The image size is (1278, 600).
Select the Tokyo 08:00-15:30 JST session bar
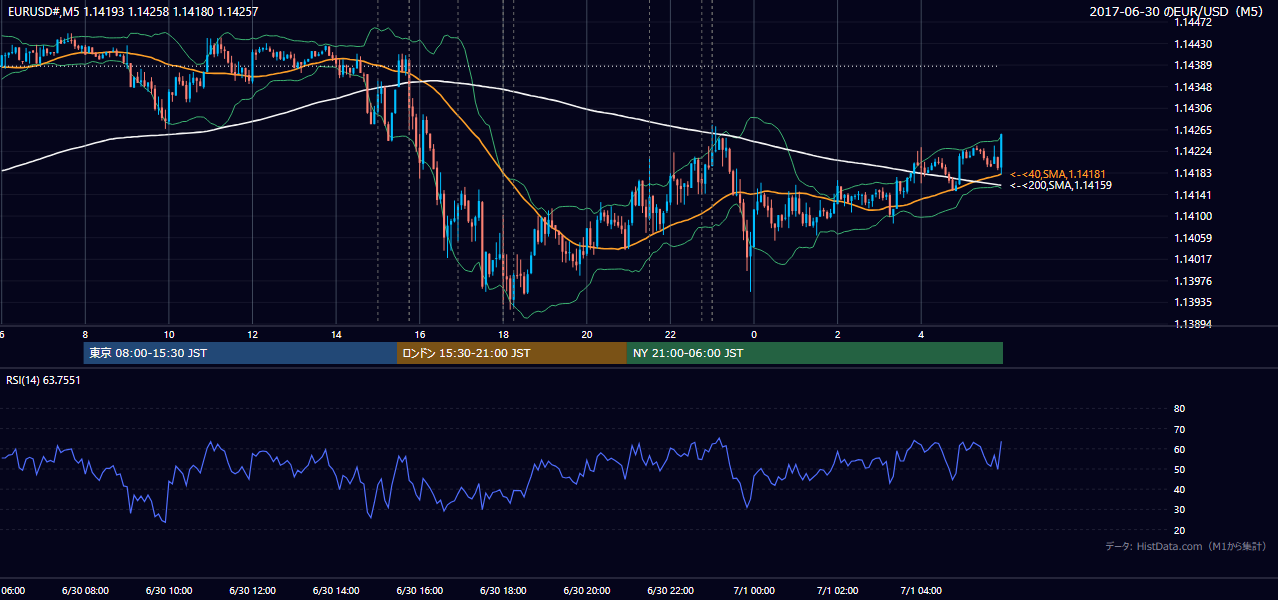(240, 353)
